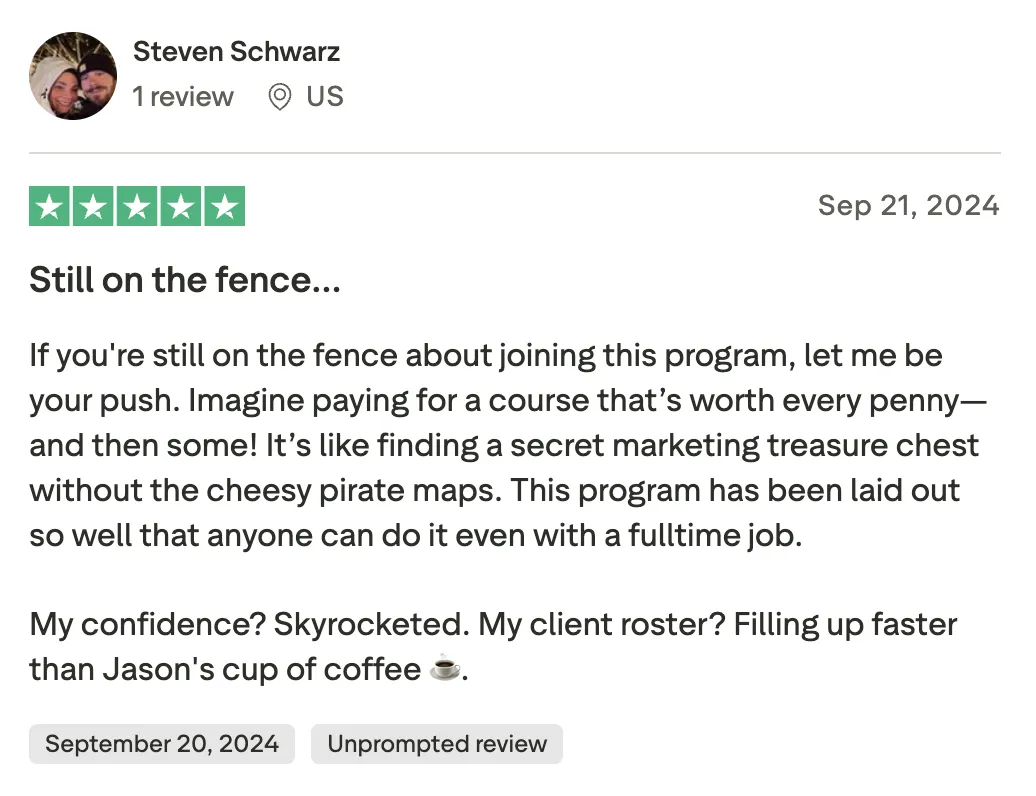The height and width of the screenshot is (796, 1036).
Task: Click the 'Sep 21, 2024' posted date
Action: tap(908, 205)
